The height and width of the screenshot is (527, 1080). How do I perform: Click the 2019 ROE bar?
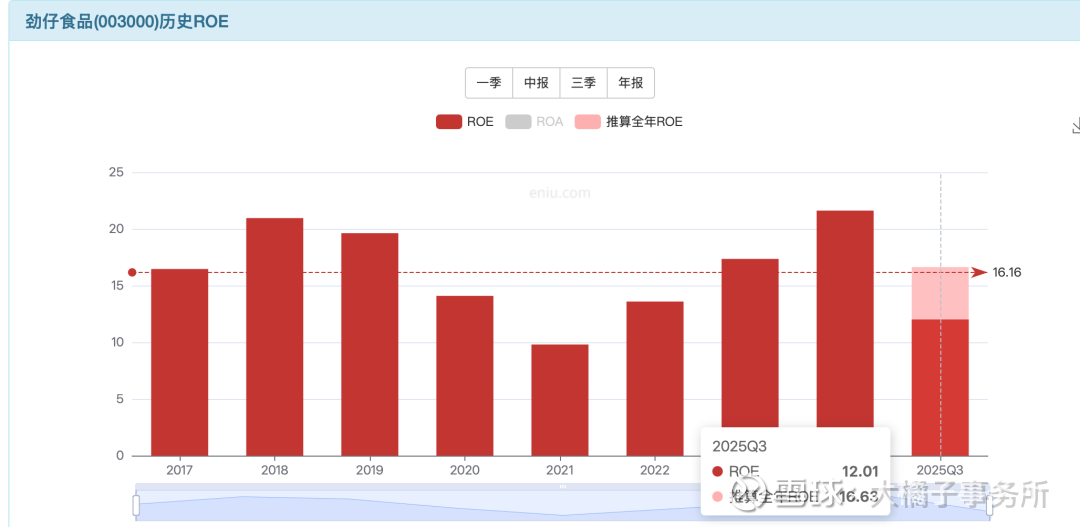[x=370, y=344]
